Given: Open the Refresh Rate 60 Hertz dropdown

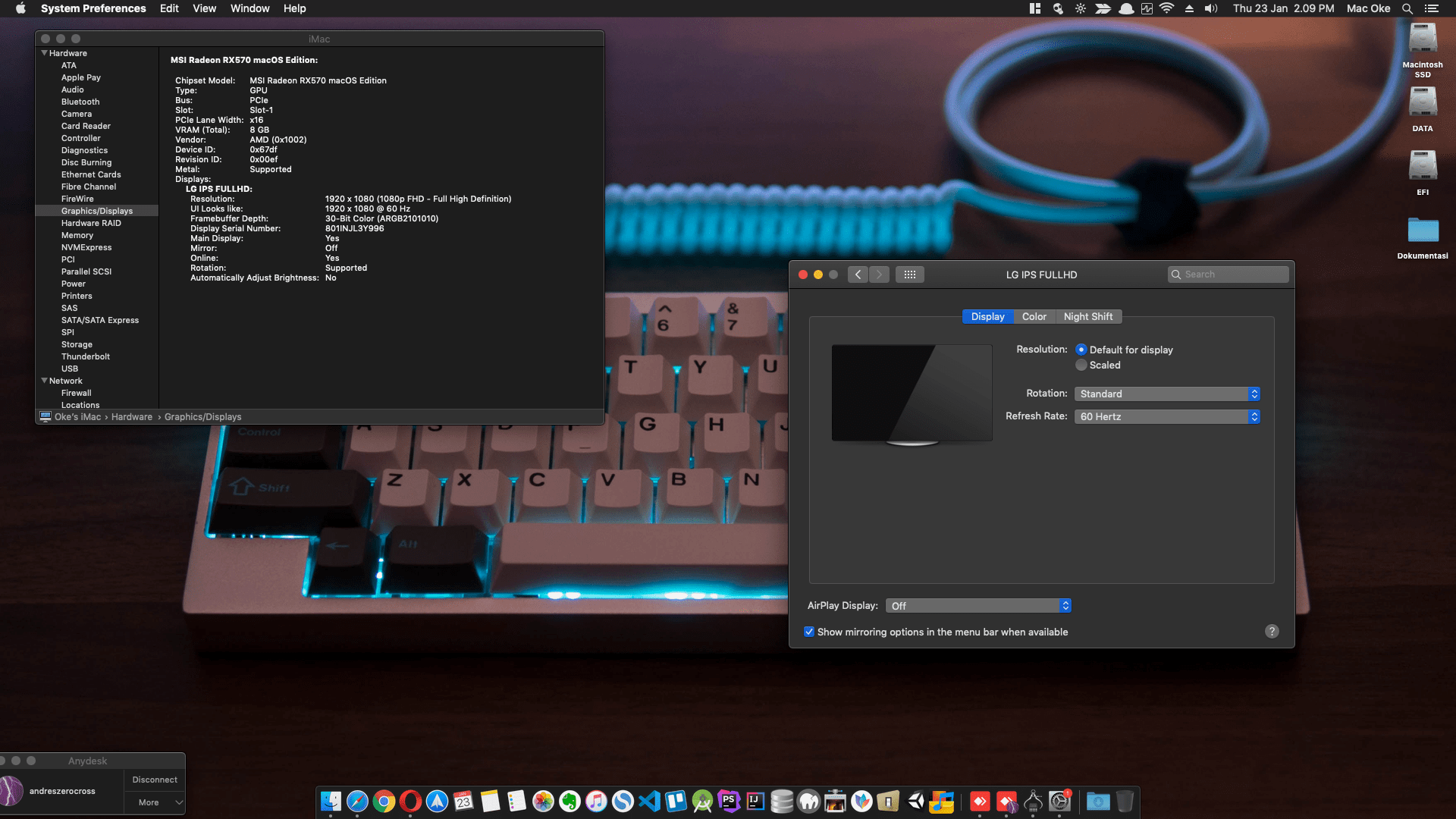Looking at the screenshot, I should point(1167,416).
